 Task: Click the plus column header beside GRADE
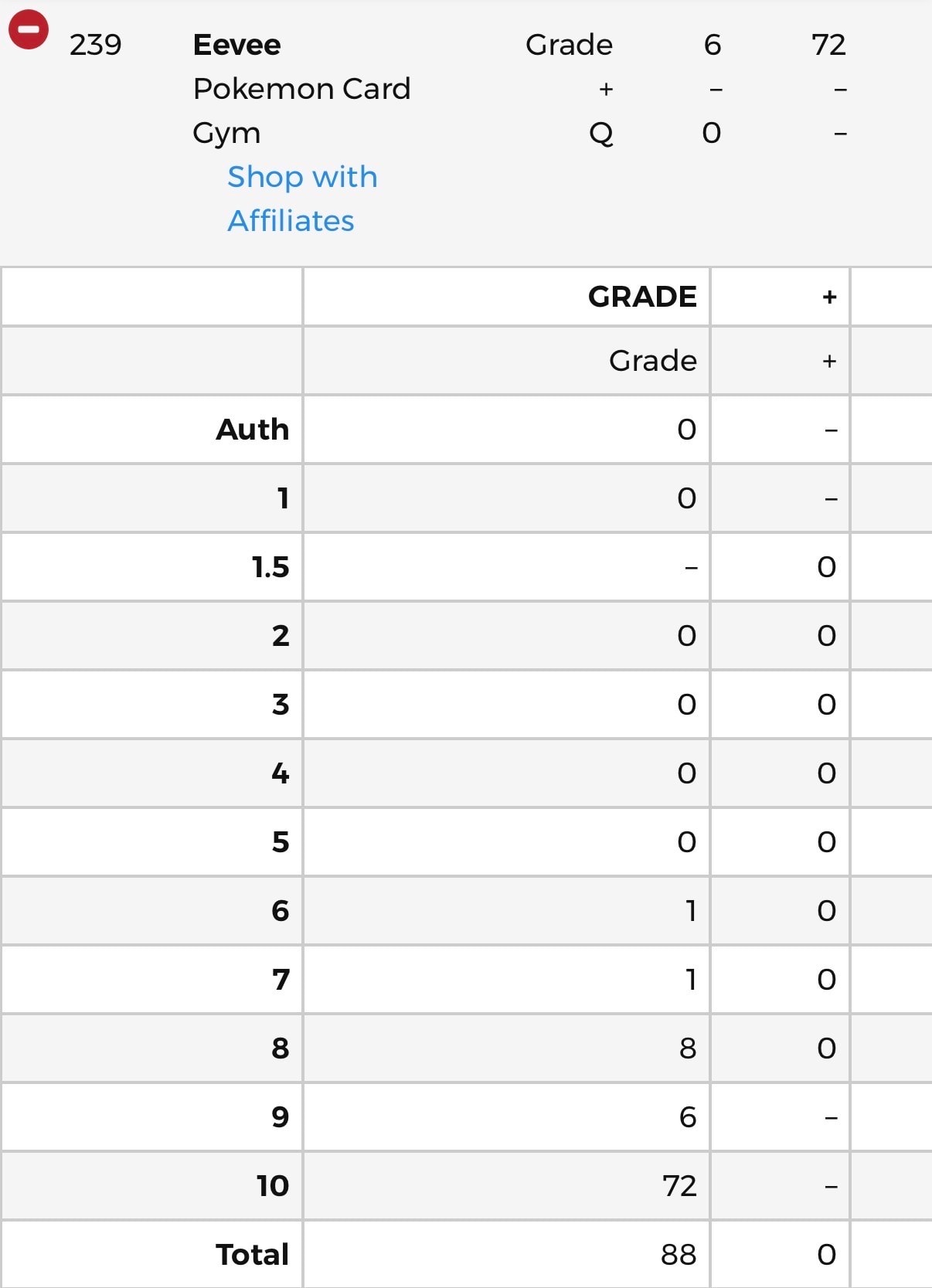829,297
